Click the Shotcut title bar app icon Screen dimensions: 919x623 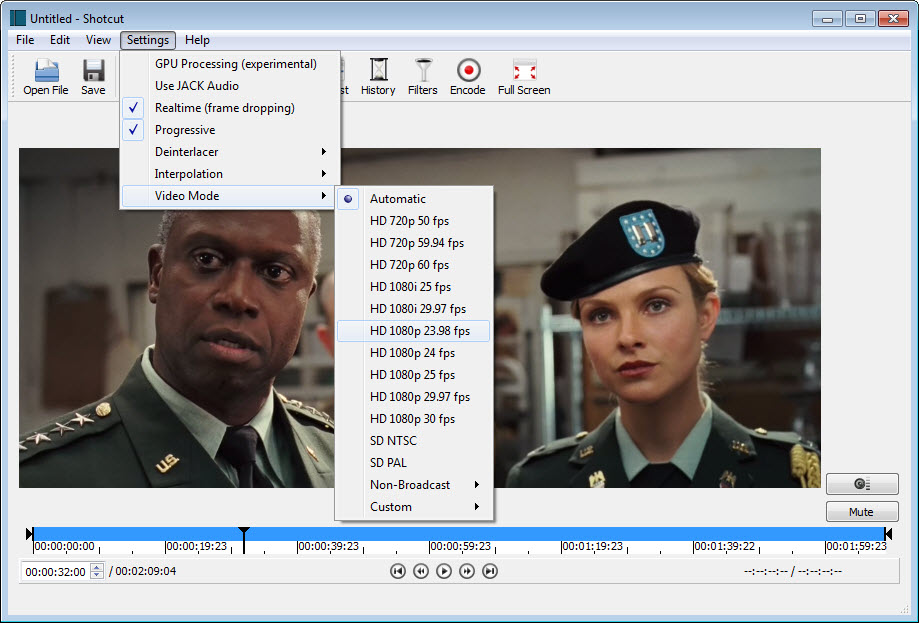[18, 18]
